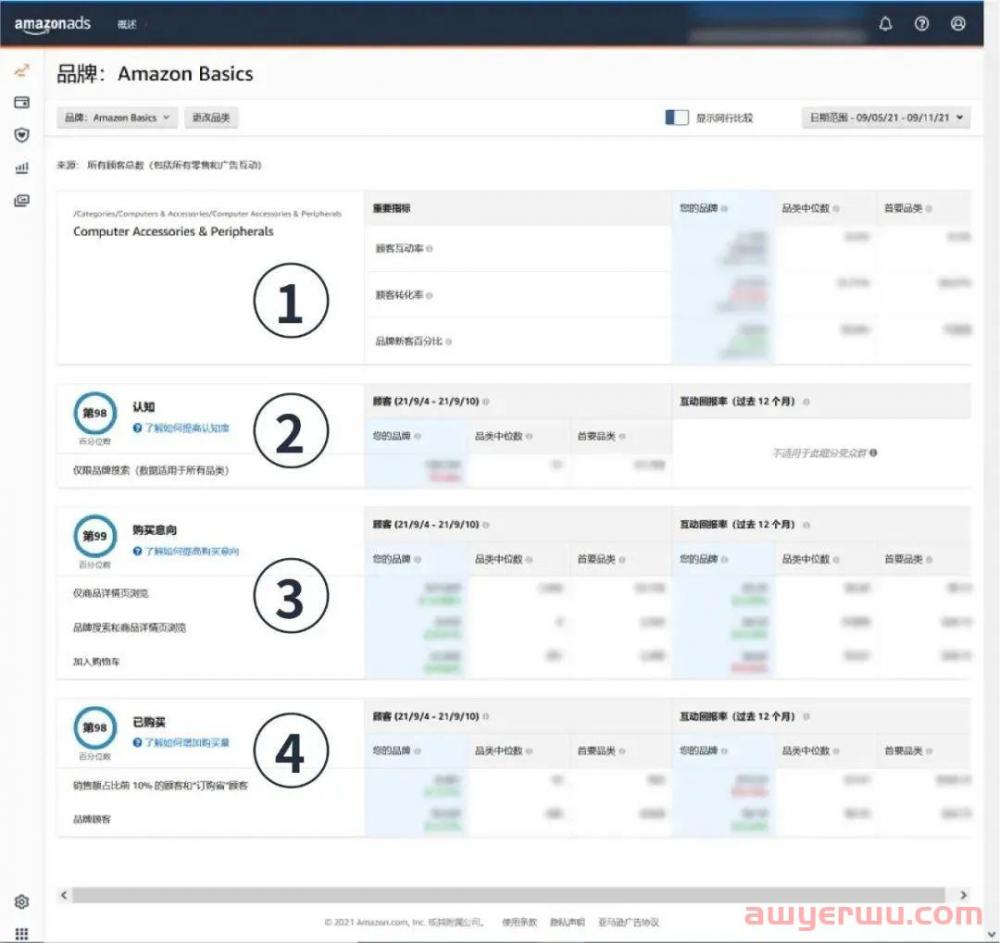Click the 了解如何增加购买量 link
The width and height of the screenshot is (1000, 943).
(186, 743)
